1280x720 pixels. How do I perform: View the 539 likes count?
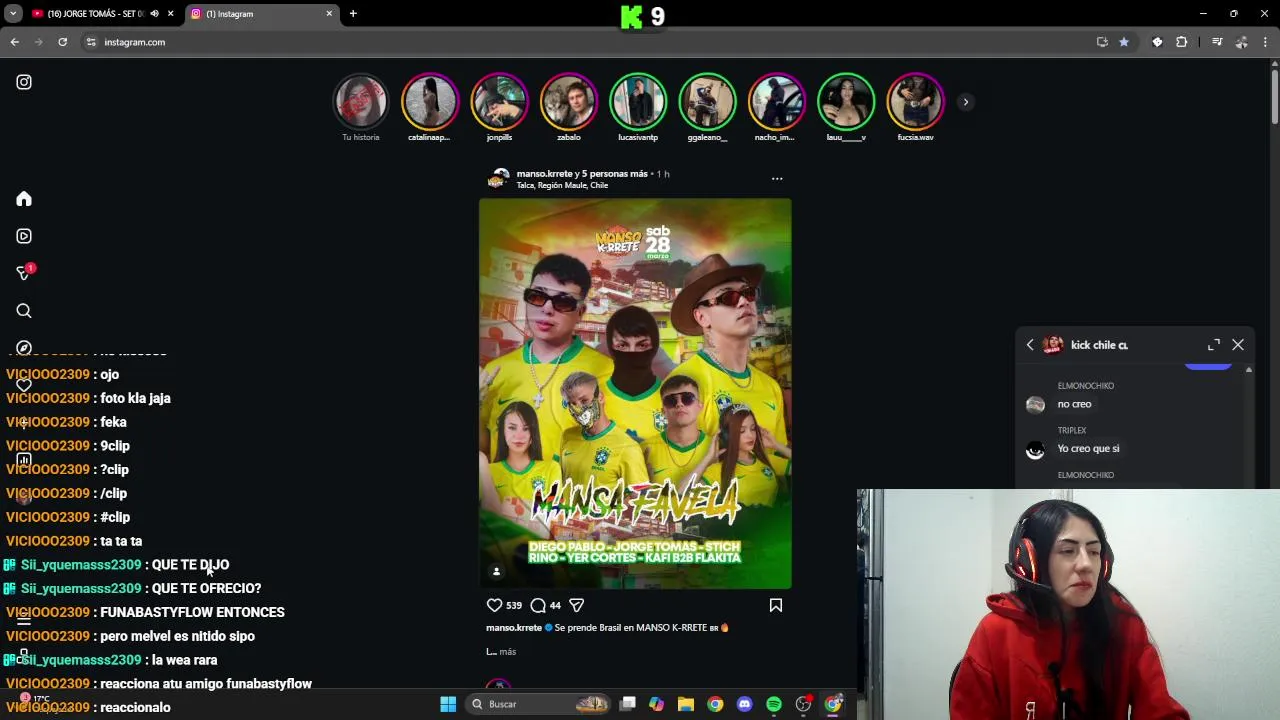point(514,605)
